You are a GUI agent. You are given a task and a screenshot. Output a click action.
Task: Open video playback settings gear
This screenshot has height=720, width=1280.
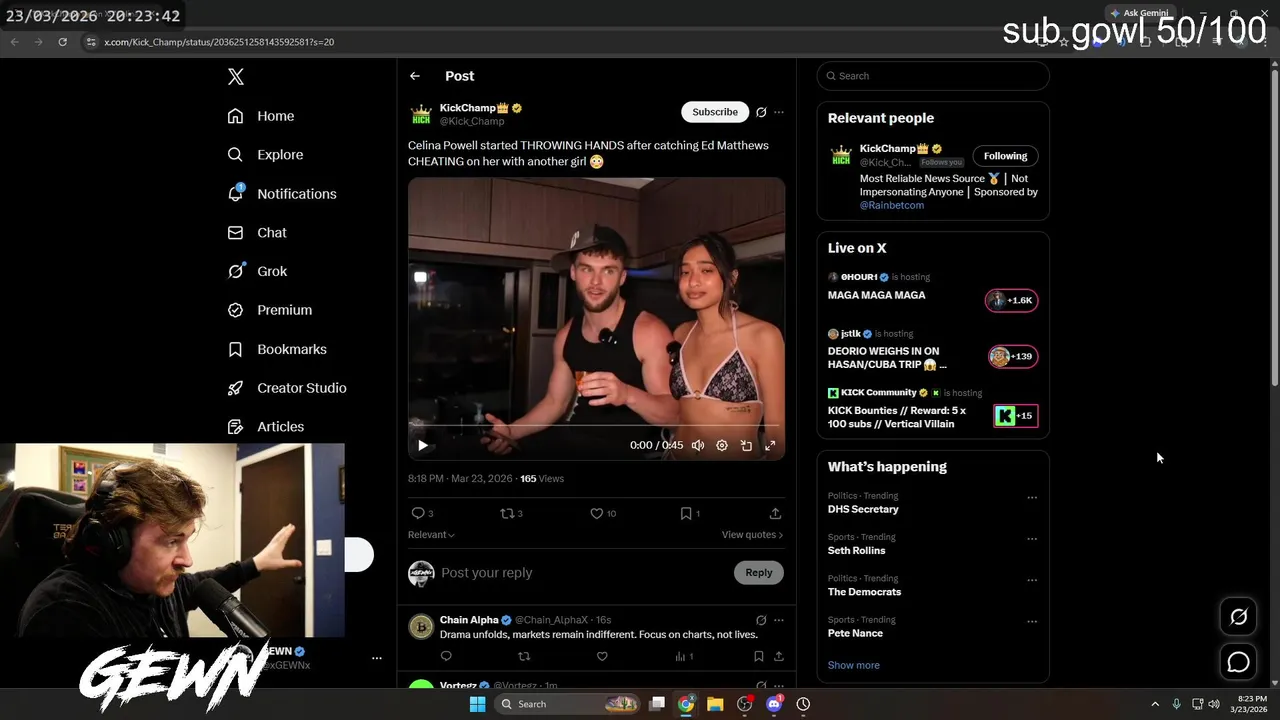pos(722,446)
